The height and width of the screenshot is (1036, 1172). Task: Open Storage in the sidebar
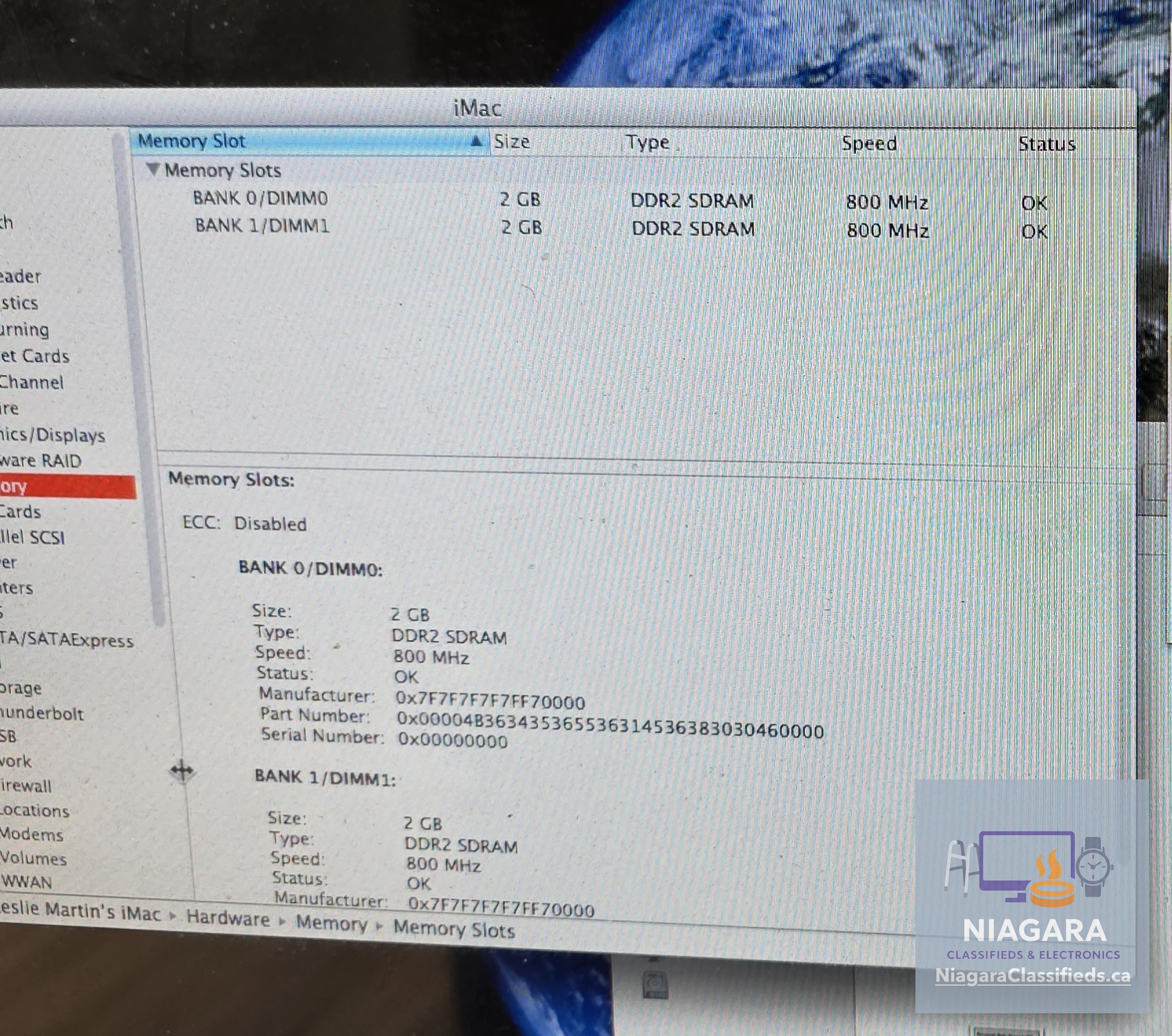pos(21,688)
